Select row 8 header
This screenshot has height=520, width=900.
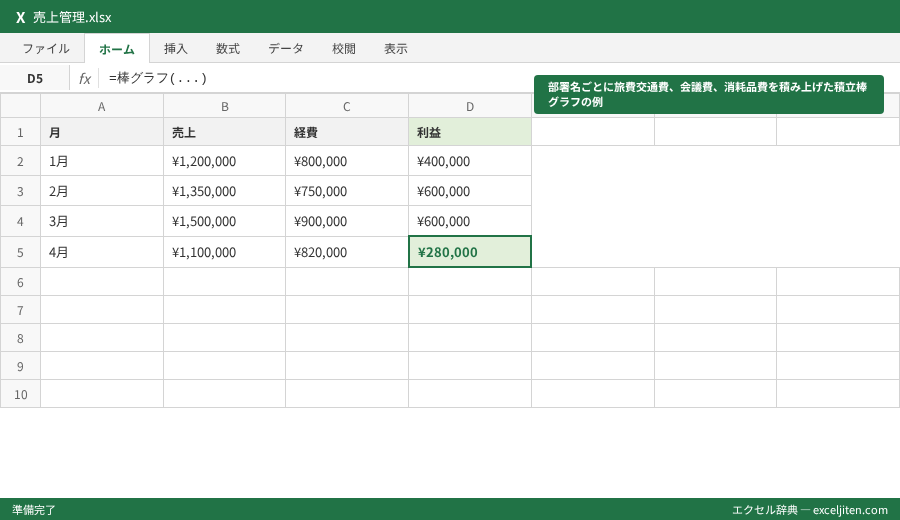(20, 338)
